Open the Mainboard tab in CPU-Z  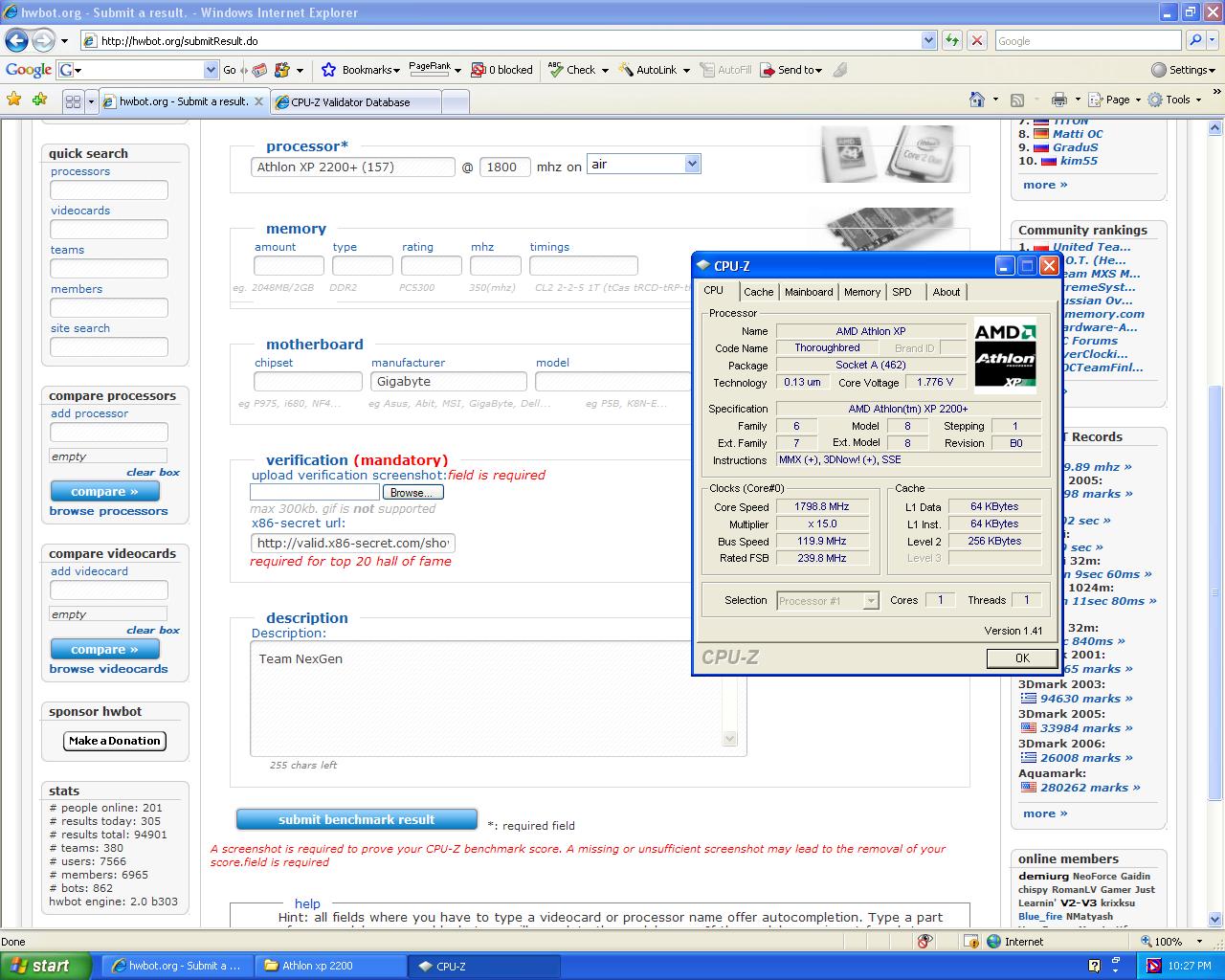pyautogui.click(x=809, y=292)
